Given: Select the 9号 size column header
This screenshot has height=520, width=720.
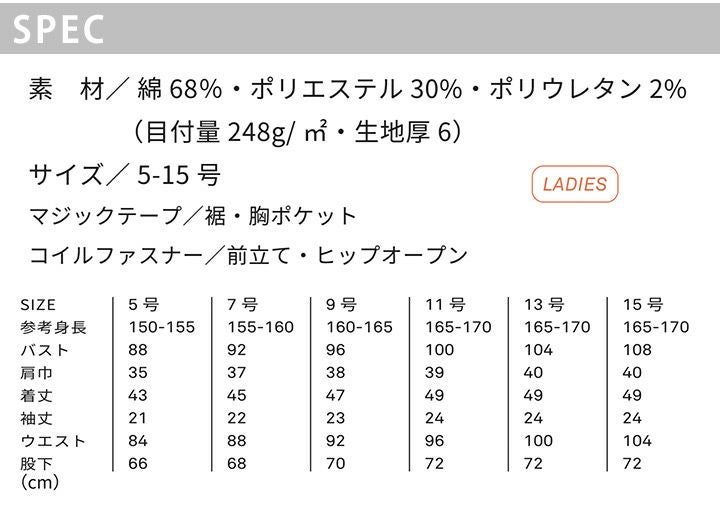Looking at the screenshot, I should [342, 304].
